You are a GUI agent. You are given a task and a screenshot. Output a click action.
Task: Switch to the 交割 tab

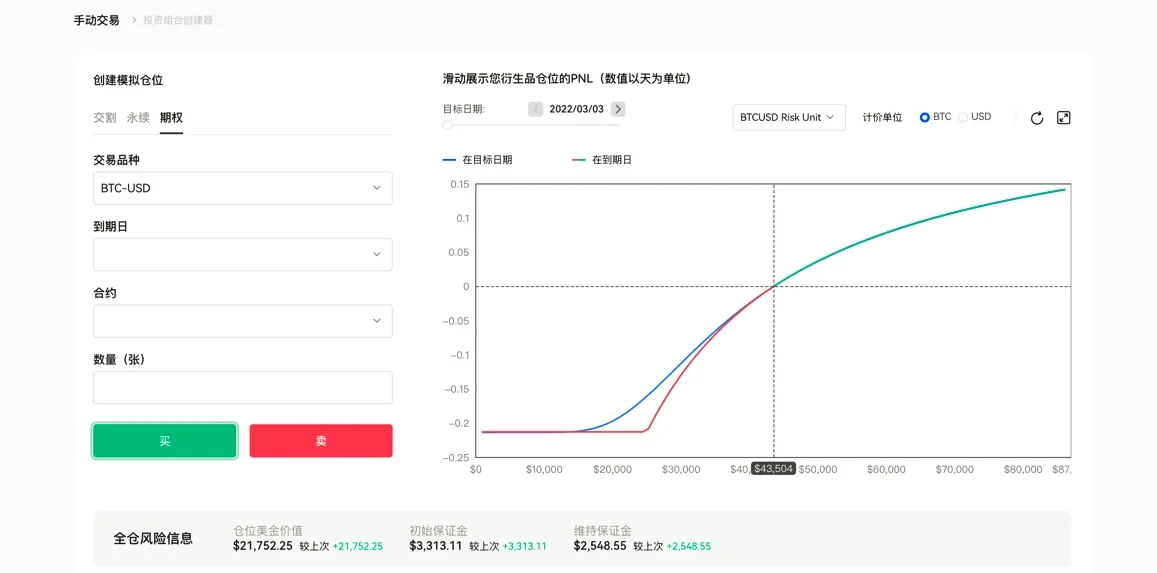pos(105,117)
